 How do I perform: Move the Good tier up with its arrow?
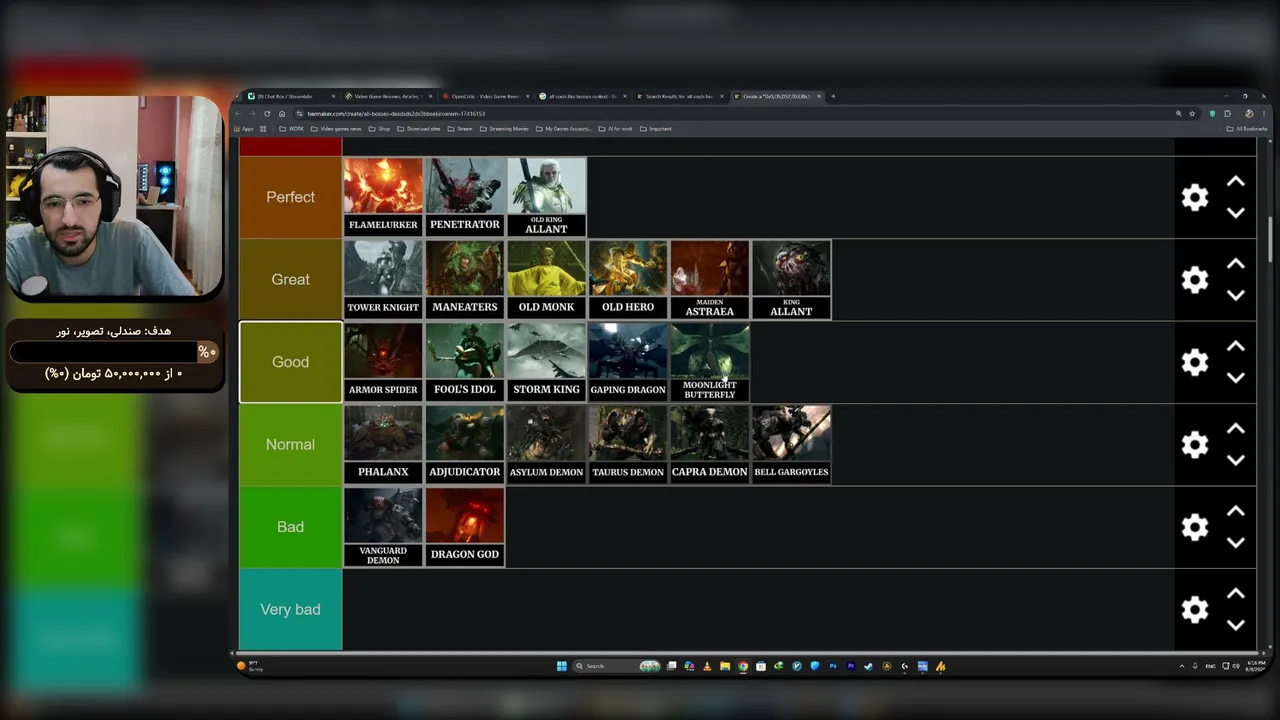click(x=1236, y=347)
